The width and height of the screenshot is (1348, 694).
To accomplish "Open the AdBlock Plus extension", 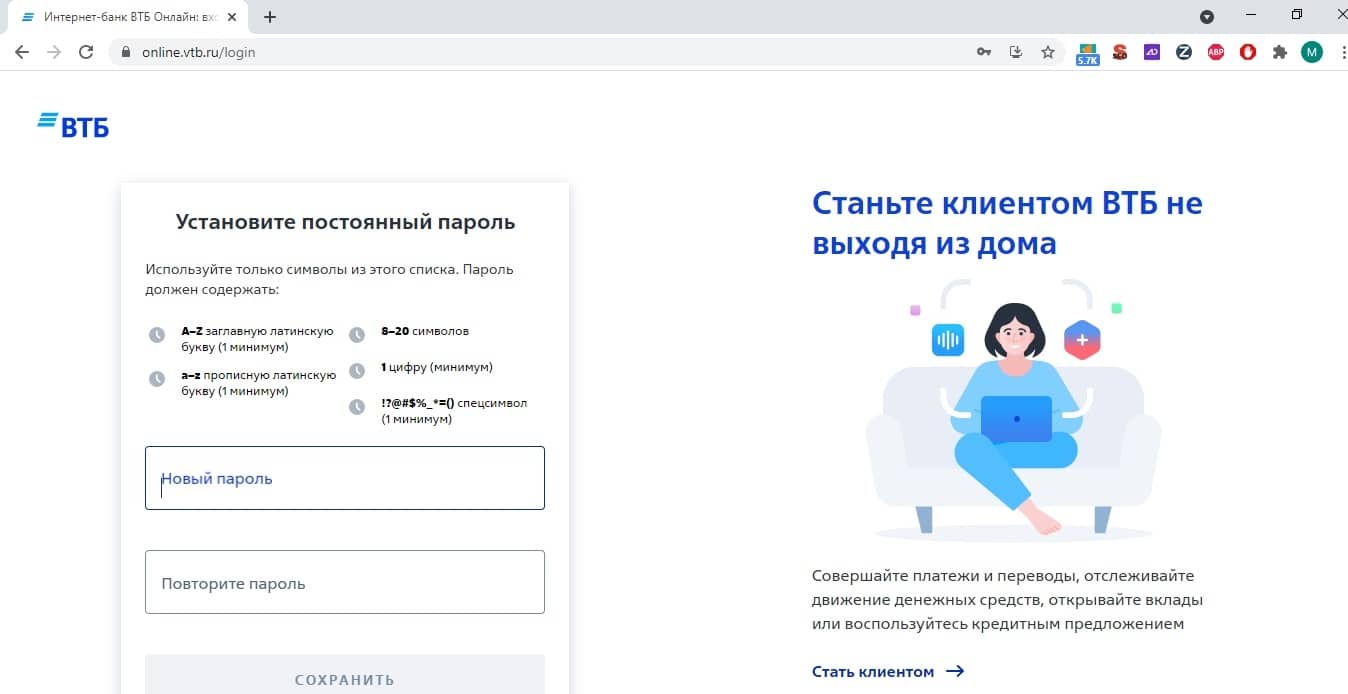I will (x=1216, y=52).
